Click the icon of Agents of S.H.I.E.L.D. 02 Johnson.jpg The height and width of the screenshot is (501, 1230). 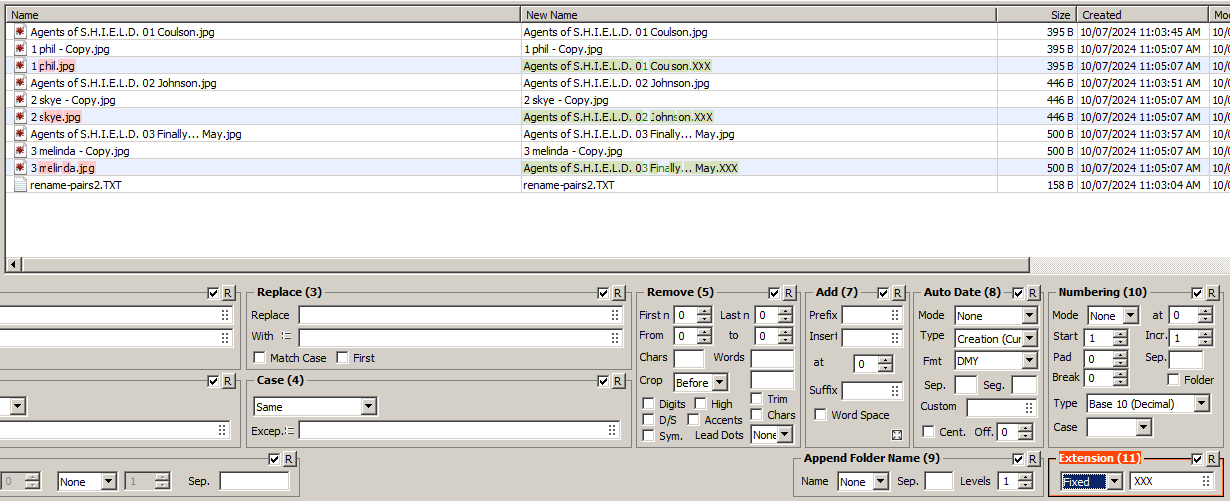tap(20, 83)
